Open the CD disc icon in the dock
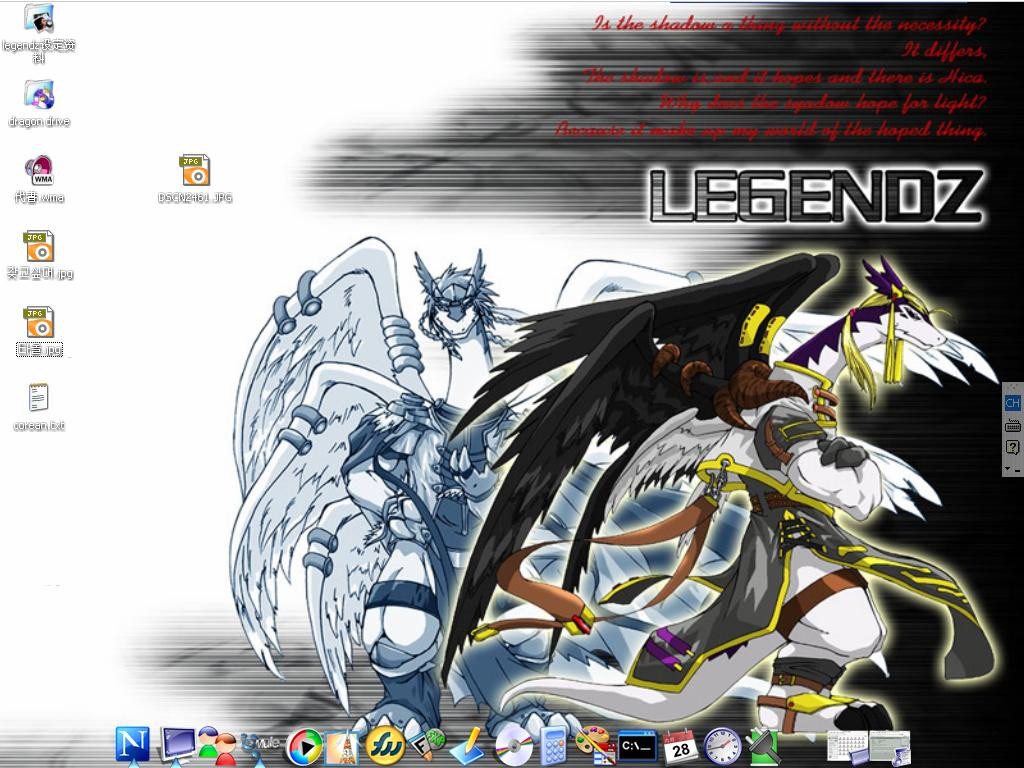1024x768 pixels. 513,746
